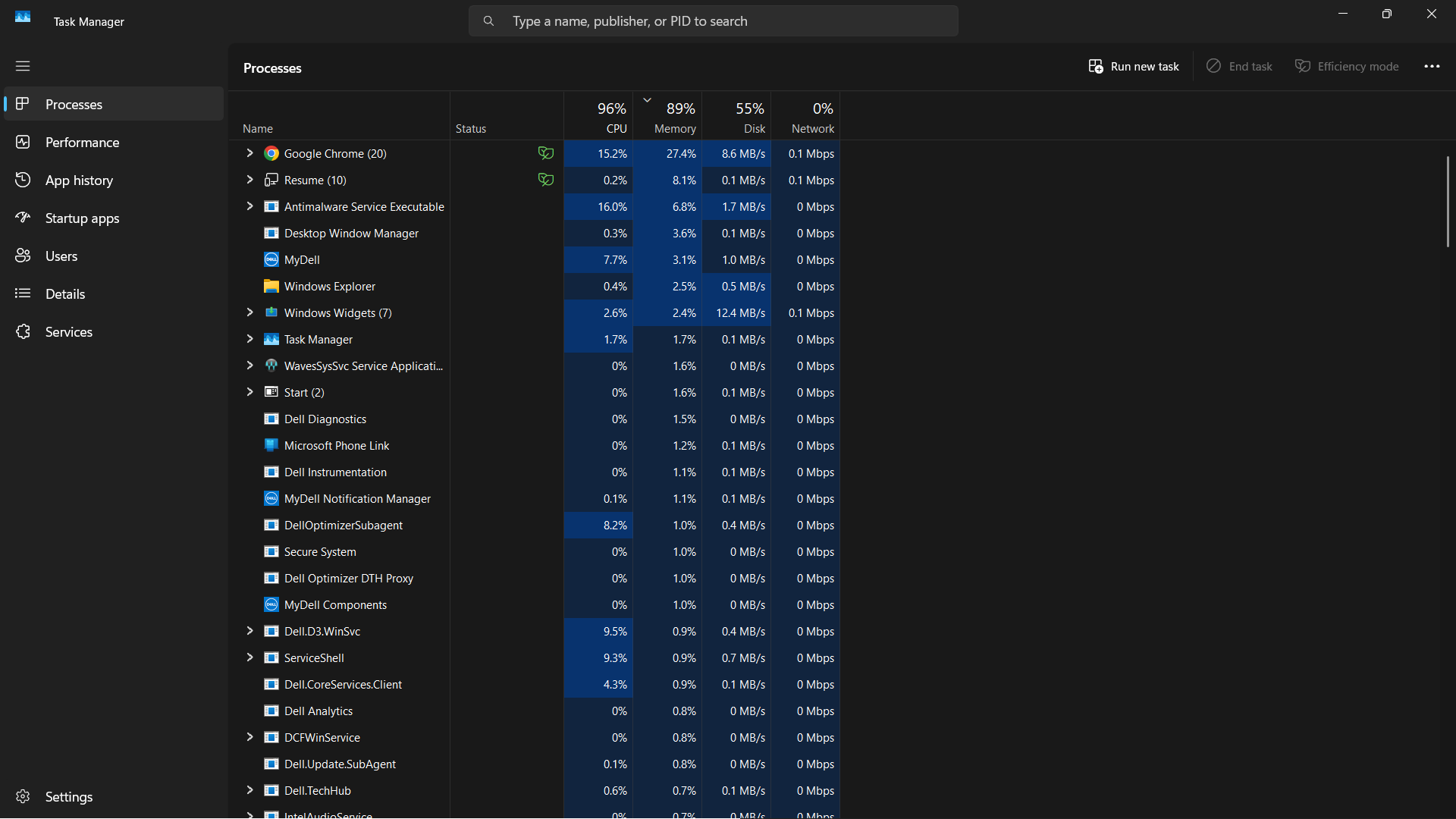The height and width of the screenshot is (819, 1456).
Task: Click the MyDell process icon
Action: point(271,259)
